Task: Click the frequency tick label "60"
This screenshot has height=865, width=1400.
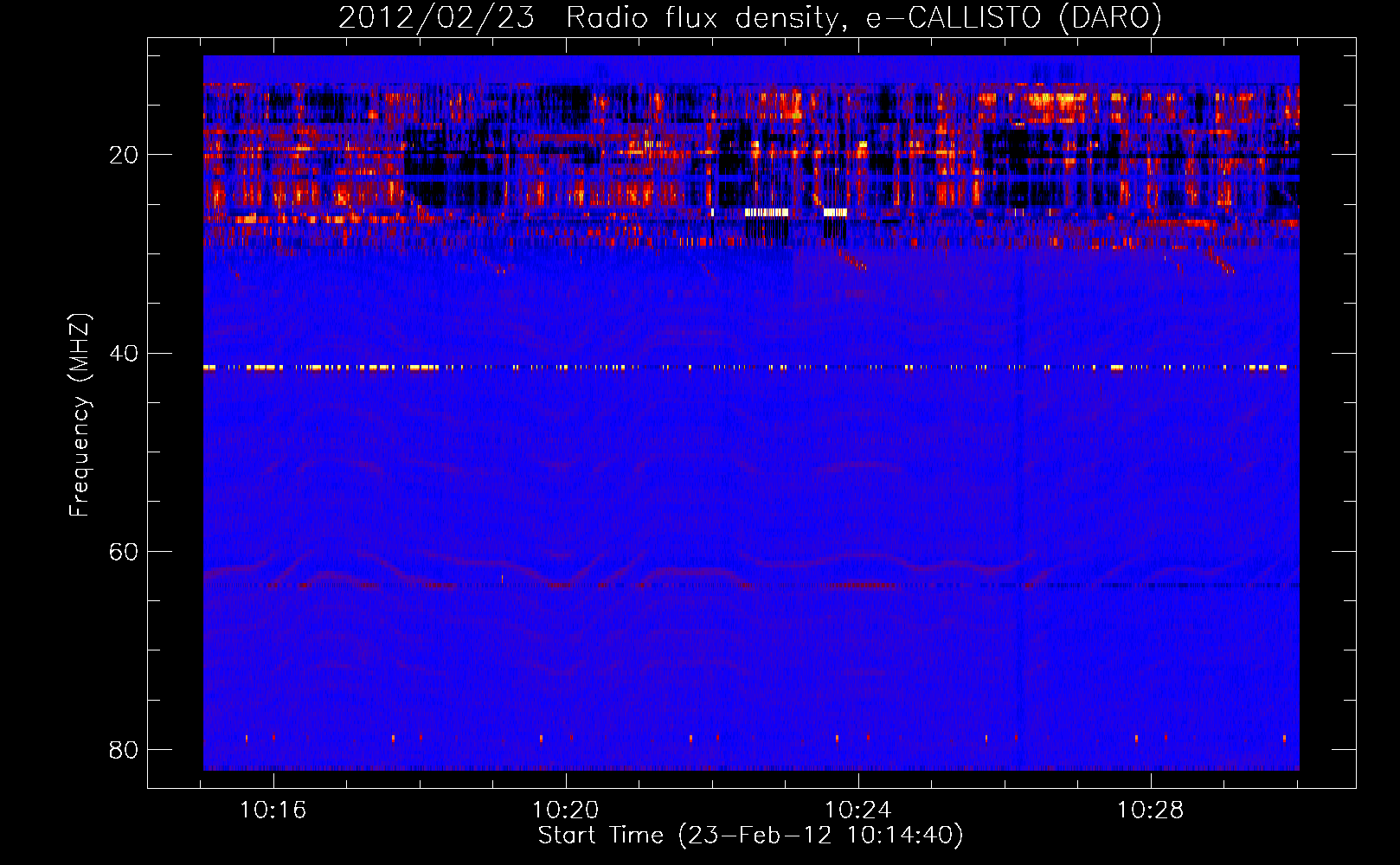Action: click(124, 551)
